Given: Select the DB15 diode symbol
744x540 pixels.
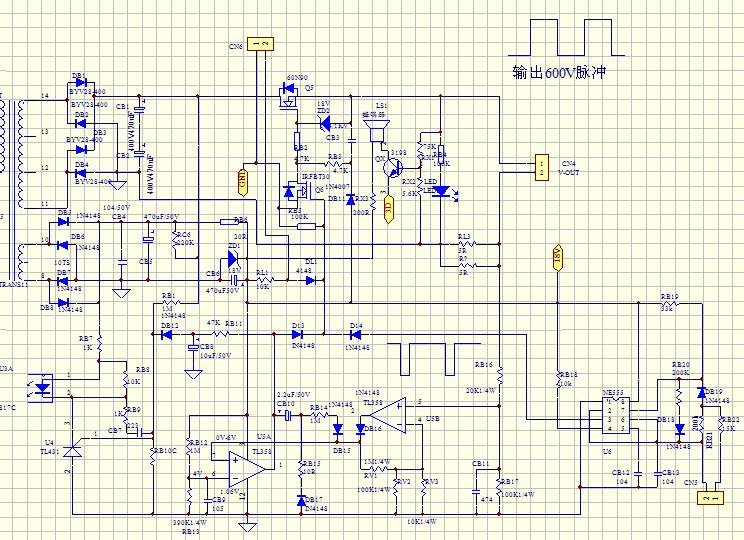Looking at the screenshot, I should [x=338, y=429].
